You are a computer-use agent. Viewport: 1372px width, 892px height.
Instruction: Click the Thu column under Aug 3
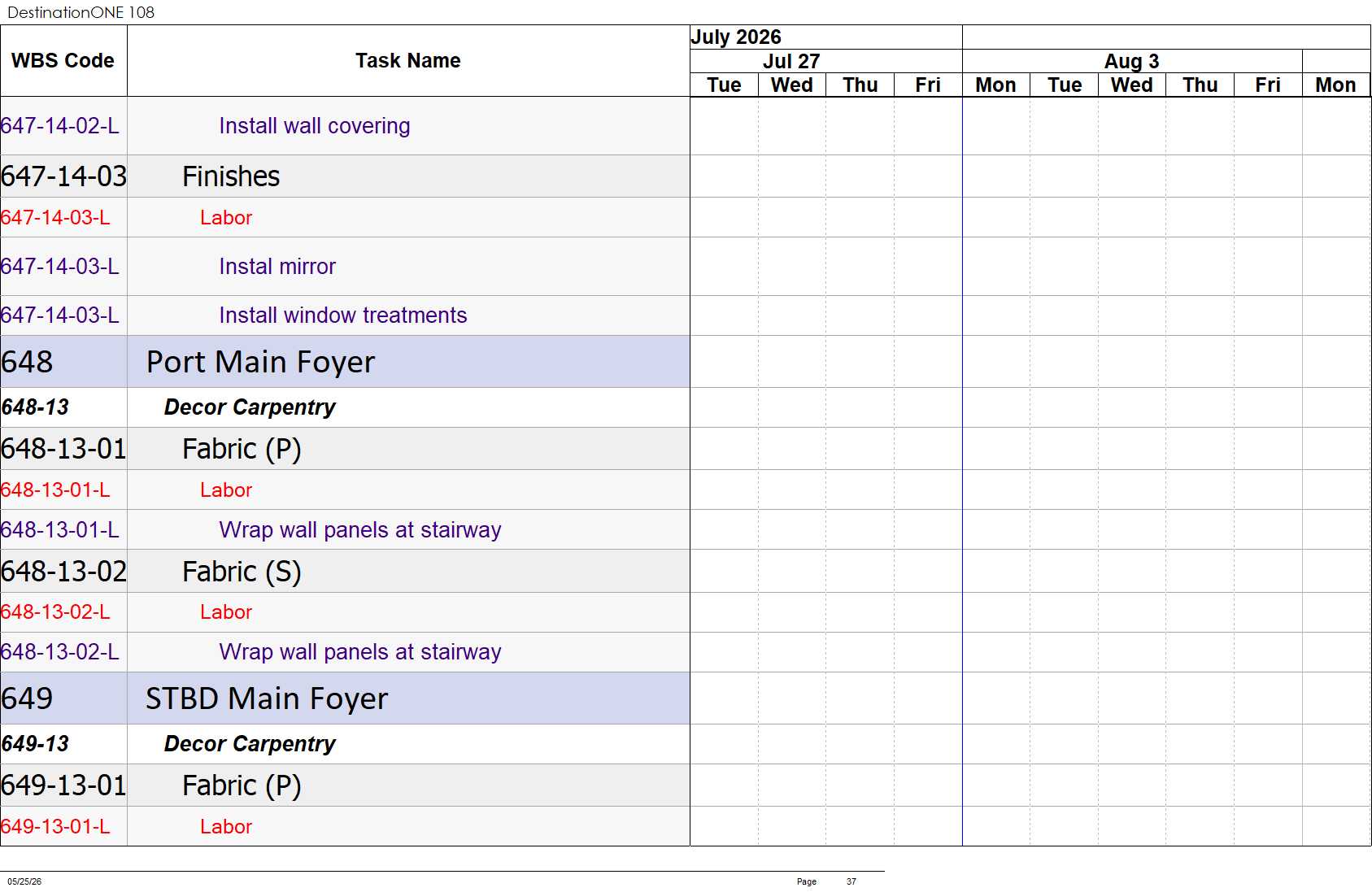point(1200,85)
